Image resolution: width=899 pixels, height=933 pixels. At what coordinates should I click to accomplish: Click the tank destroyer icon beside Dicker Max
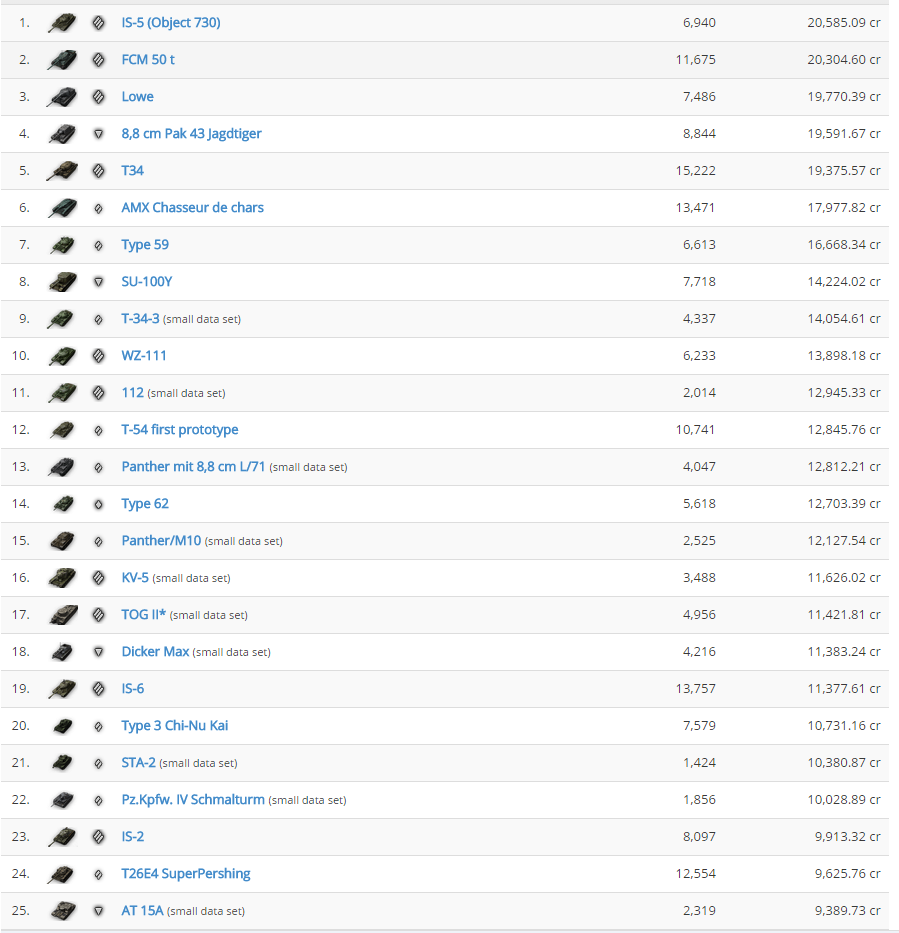click(x=98, y=652)
